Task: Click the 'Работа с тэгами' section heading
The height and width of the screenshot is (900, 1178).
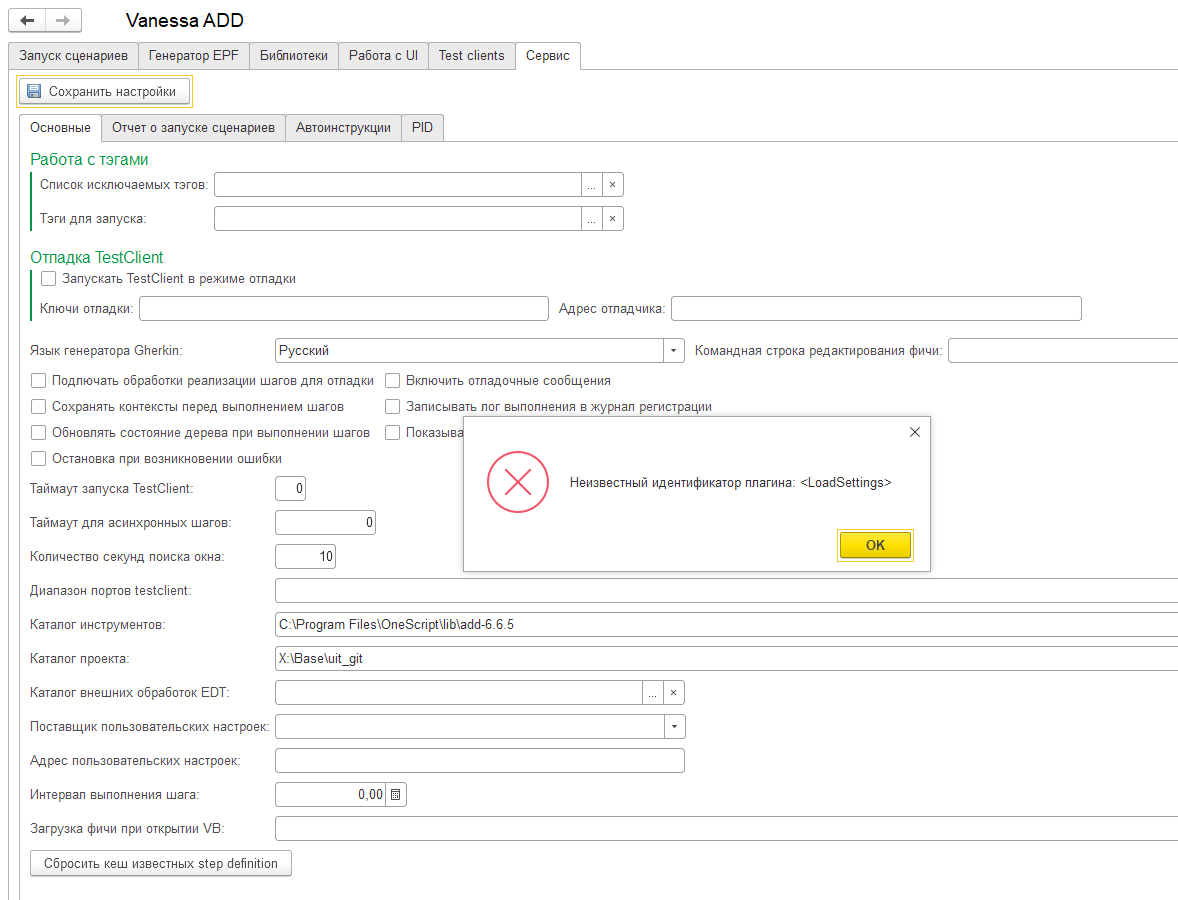Action: tap(89, 159)
